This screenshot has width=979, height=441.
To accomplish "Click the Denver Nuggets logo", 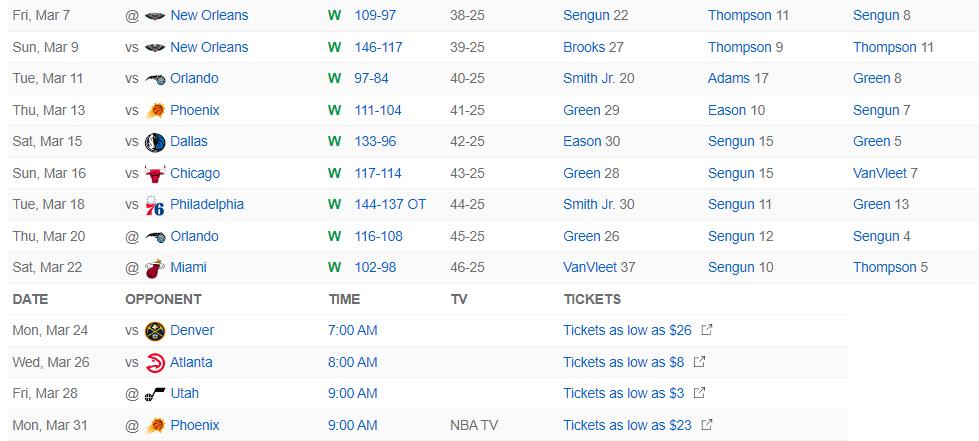I will pos(155,330).
